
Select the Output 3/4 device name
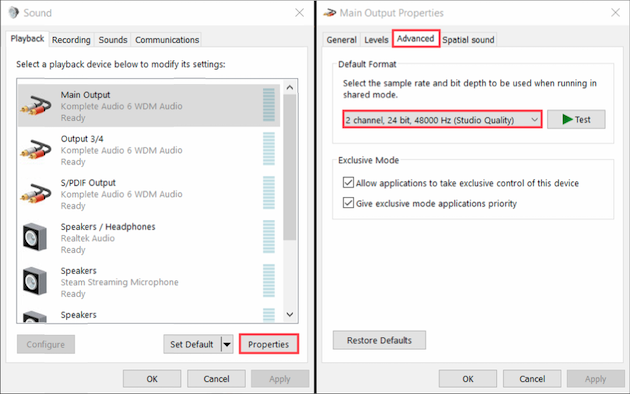(82, 139)
